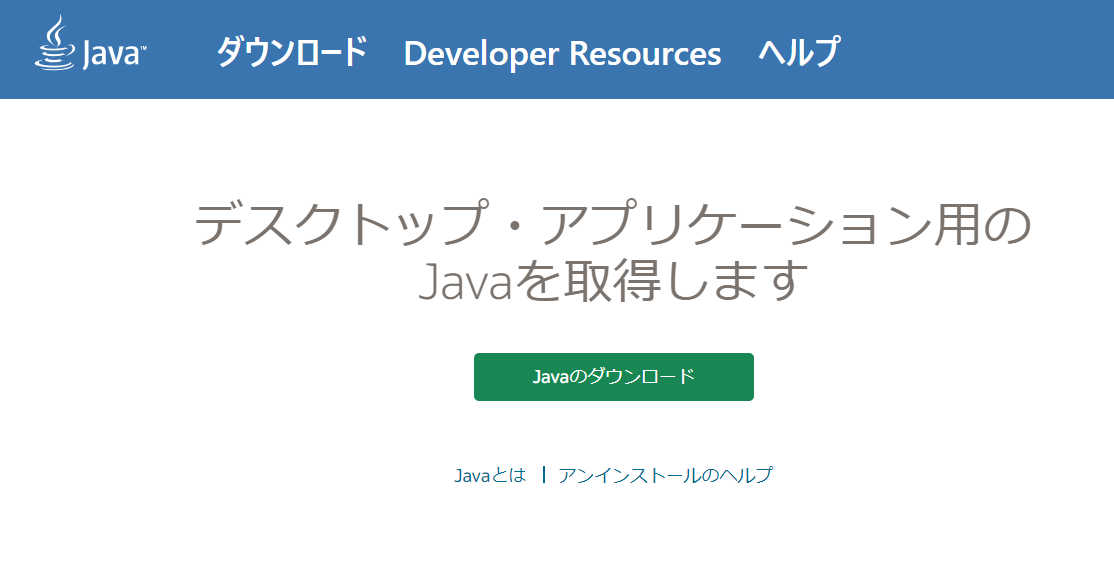Open the ヘルプ menu item
Image resolution: width=1114 pixels, height=588 pixels.
(x=799, y=52)
